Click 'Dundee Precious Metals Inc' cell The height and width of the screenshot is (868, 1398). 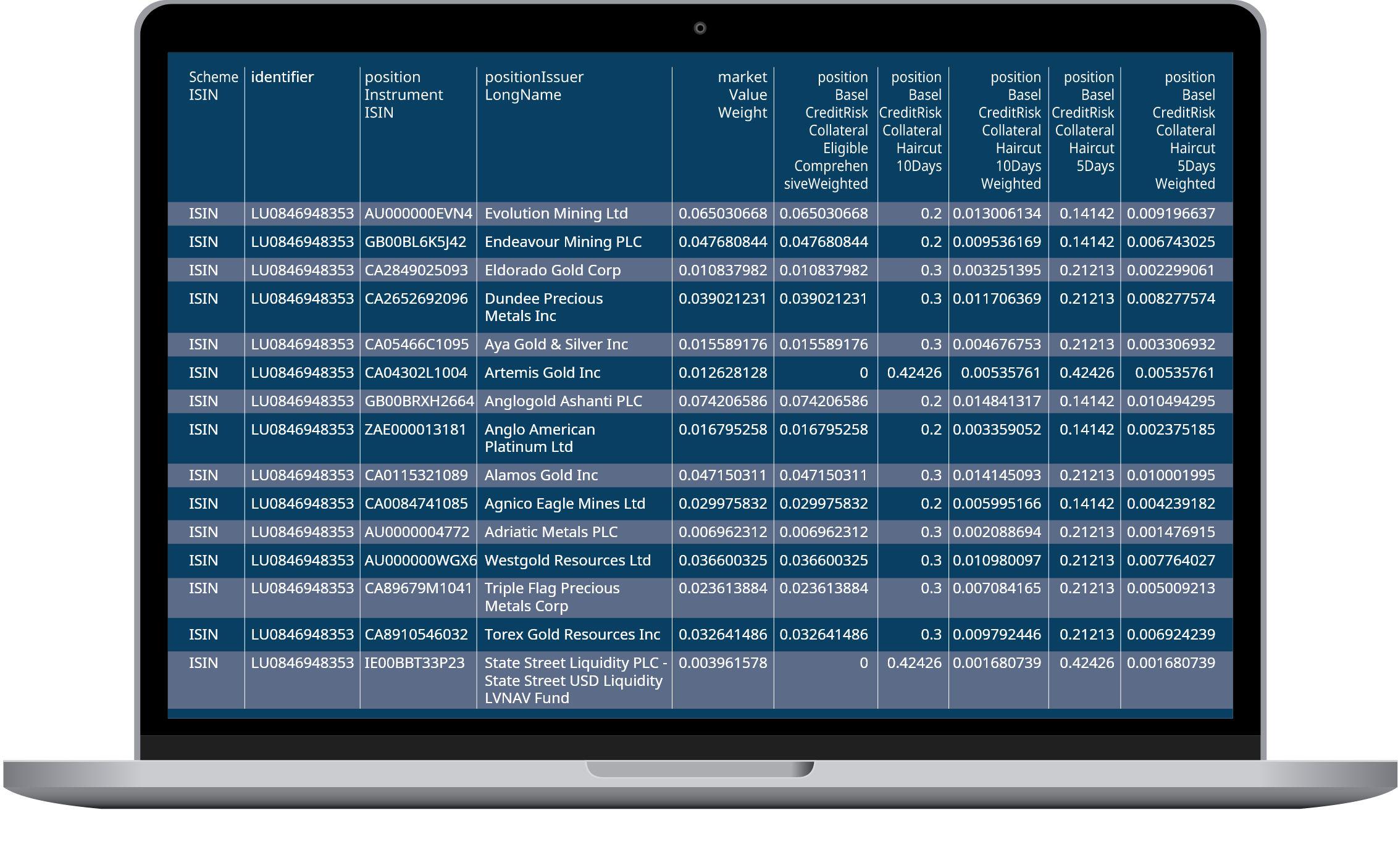pos(543,307)
